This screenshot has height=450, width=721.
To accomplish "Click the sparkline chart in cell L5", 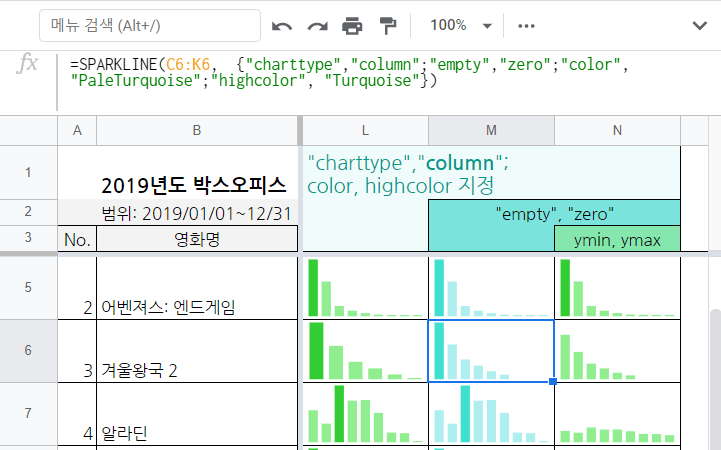I will coord(365,288).
